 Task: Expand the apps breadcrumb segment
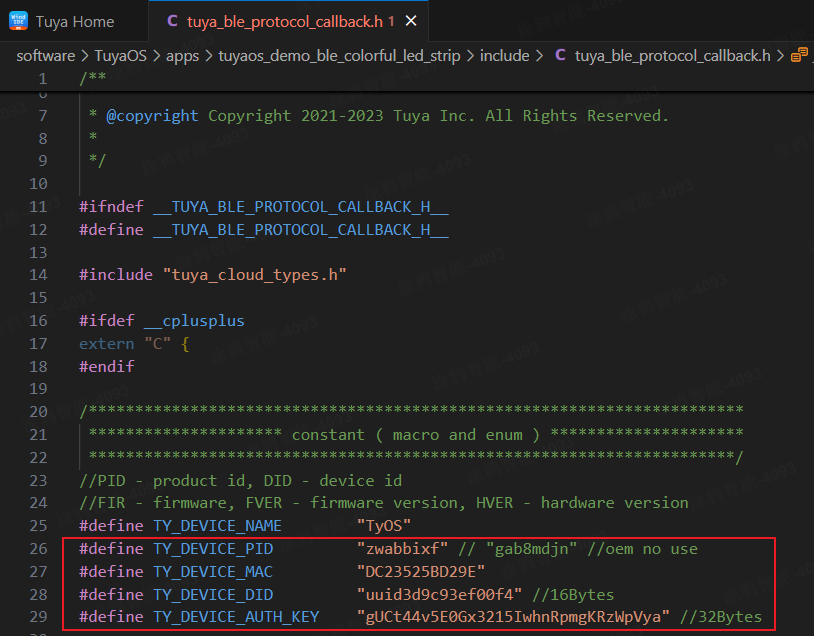tap(182, 56)
